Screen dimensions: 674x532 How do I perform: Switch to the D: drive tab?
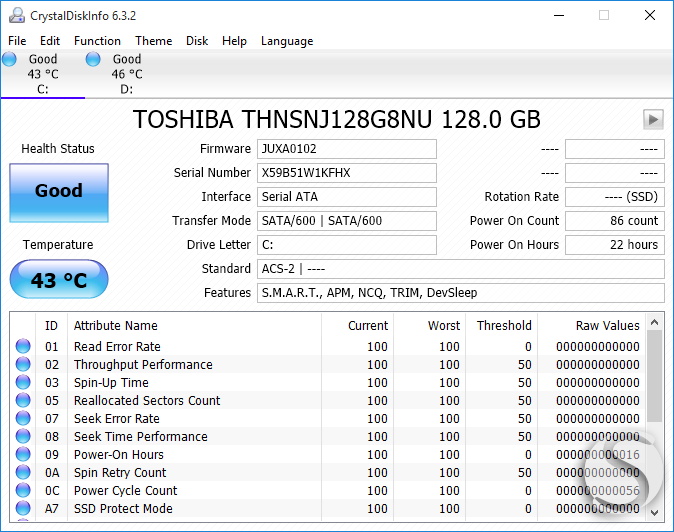(127, 74)
